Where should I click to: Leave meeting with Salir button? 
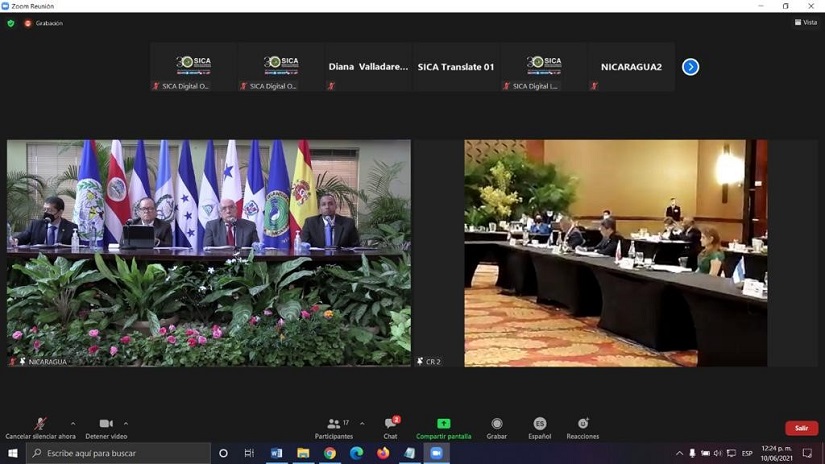click(x=801, y=428)
